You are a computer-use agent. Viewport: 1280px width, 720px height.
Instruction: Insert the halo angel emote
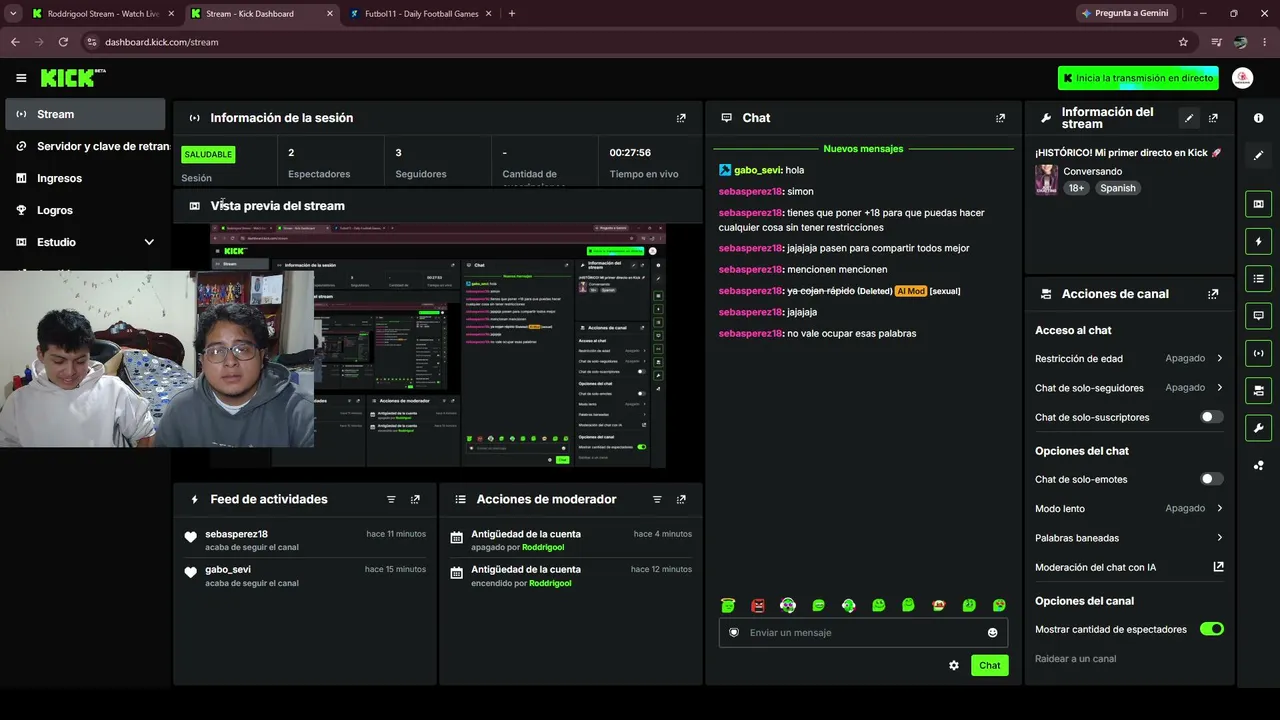click(728, 605)
